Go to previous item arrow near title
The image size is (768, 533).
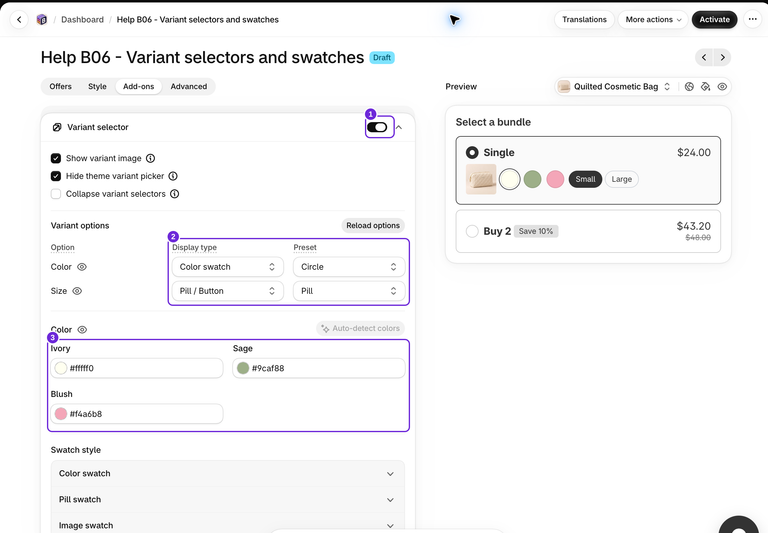click(704, 57)
